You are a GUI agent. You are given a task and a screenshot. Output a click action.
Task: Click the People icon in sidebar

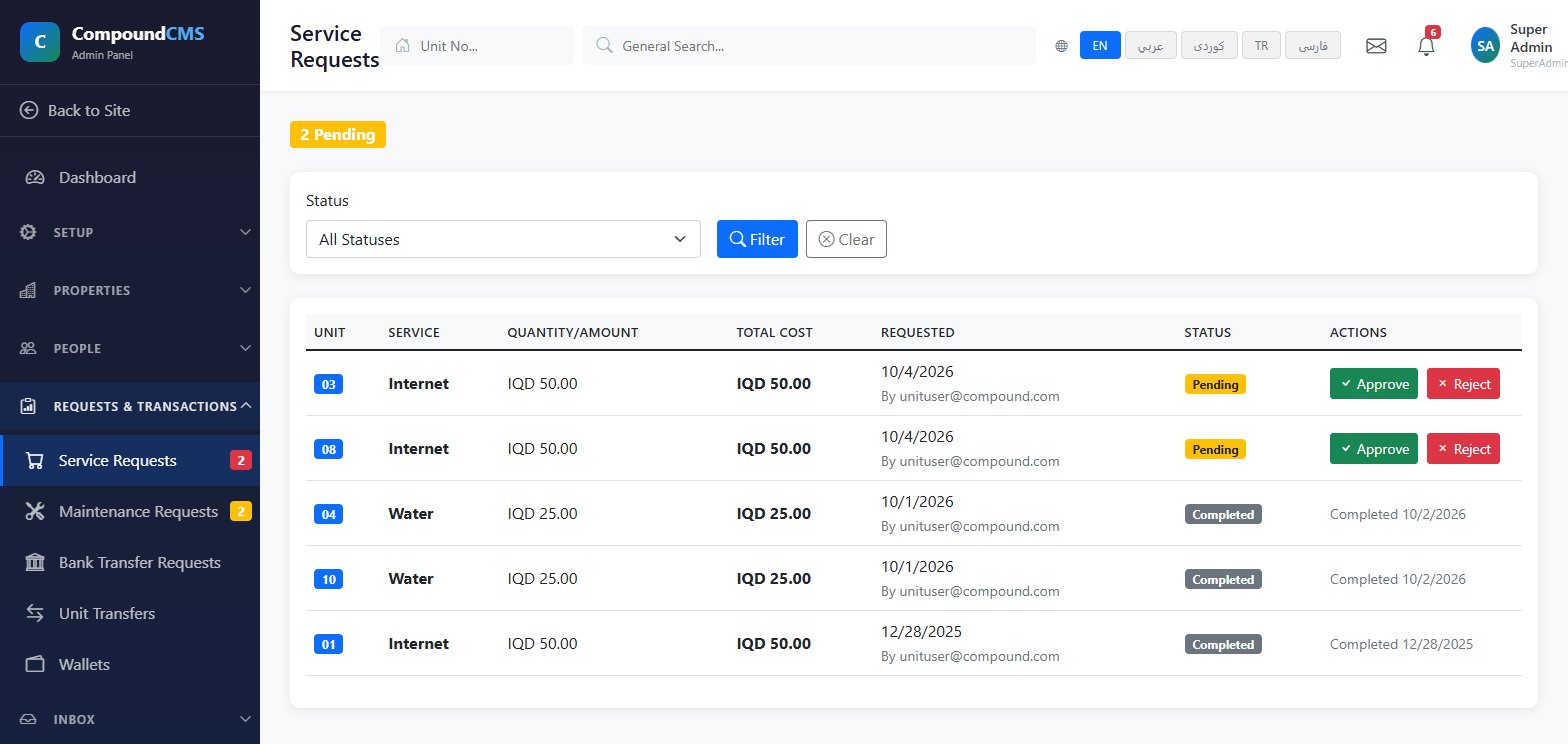click(29, 348)
